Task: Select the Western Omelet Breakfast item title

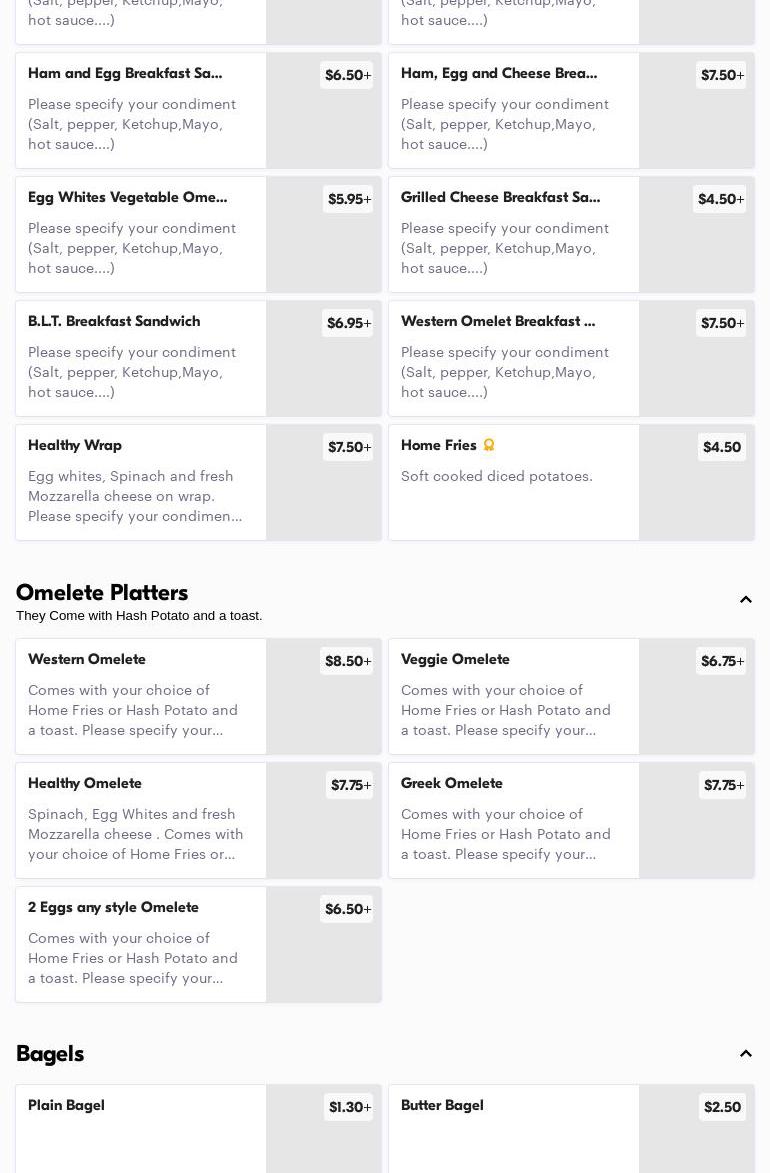Action: point(498,321)
